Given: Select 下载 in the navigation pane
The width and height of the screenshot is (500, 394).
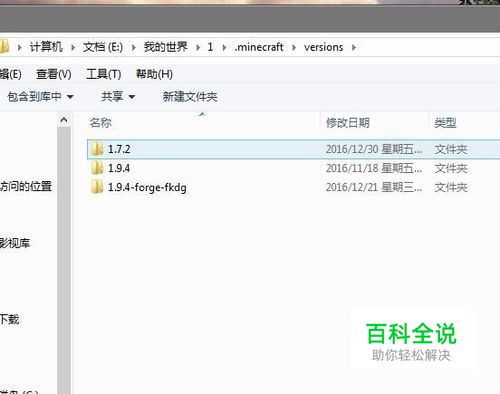Looking at the screenshot, I should tap(10, 319).
